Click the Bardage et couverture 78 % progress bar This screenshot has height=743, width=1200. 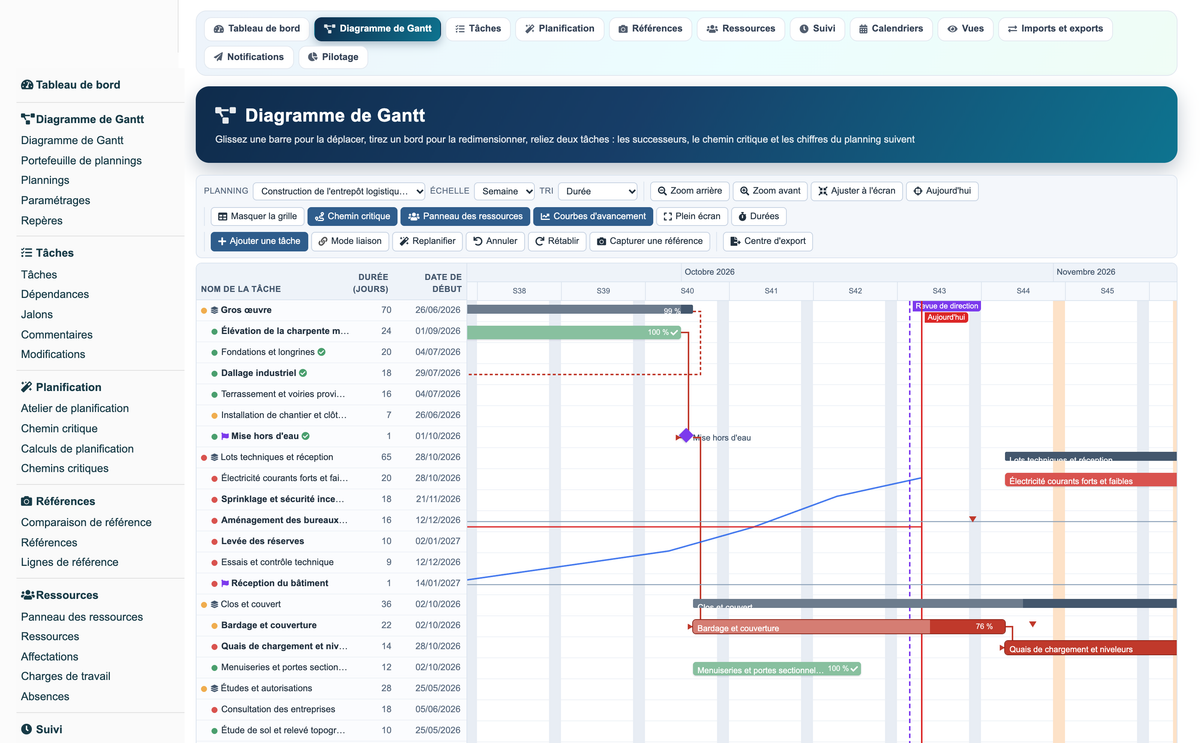(x=848, y=627)
